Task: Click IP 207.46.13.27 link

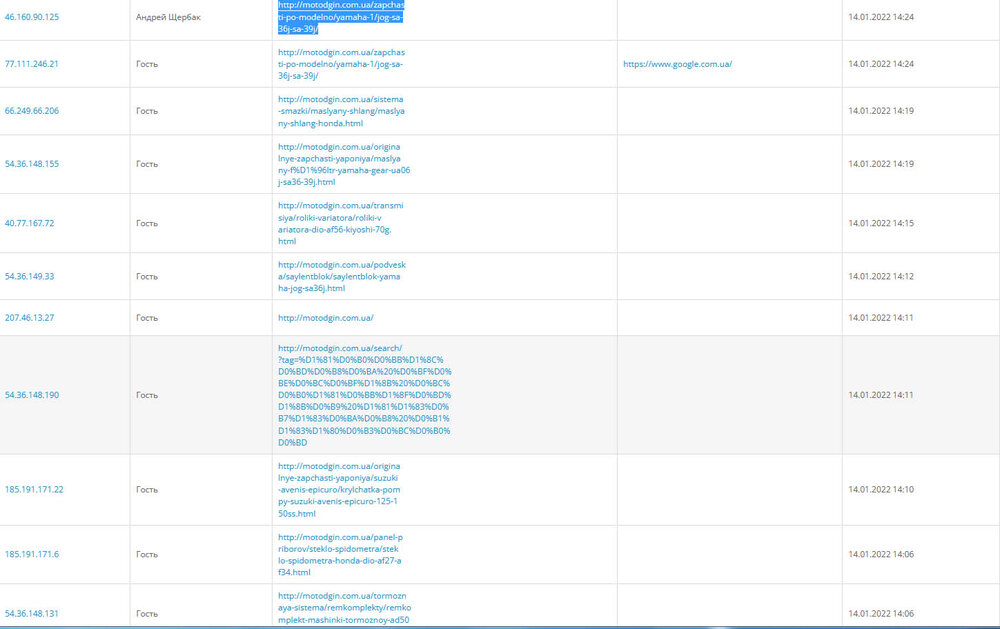Action: pyautogui.click(x=30, y=318)
